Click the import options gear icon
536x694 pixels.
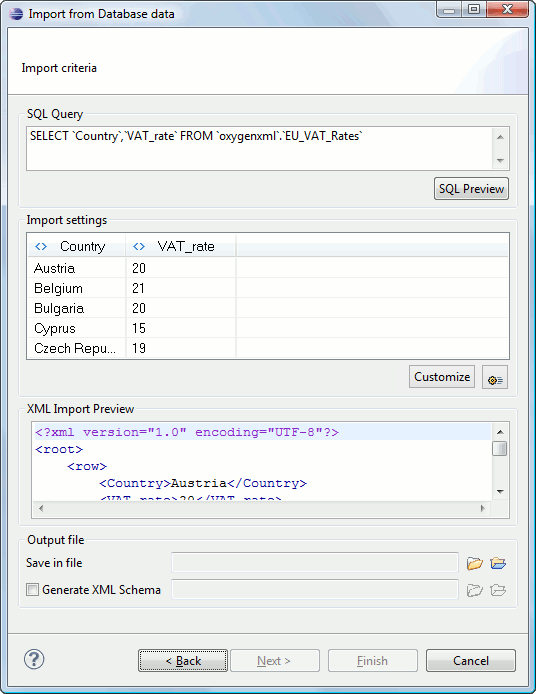click(495, 377)
